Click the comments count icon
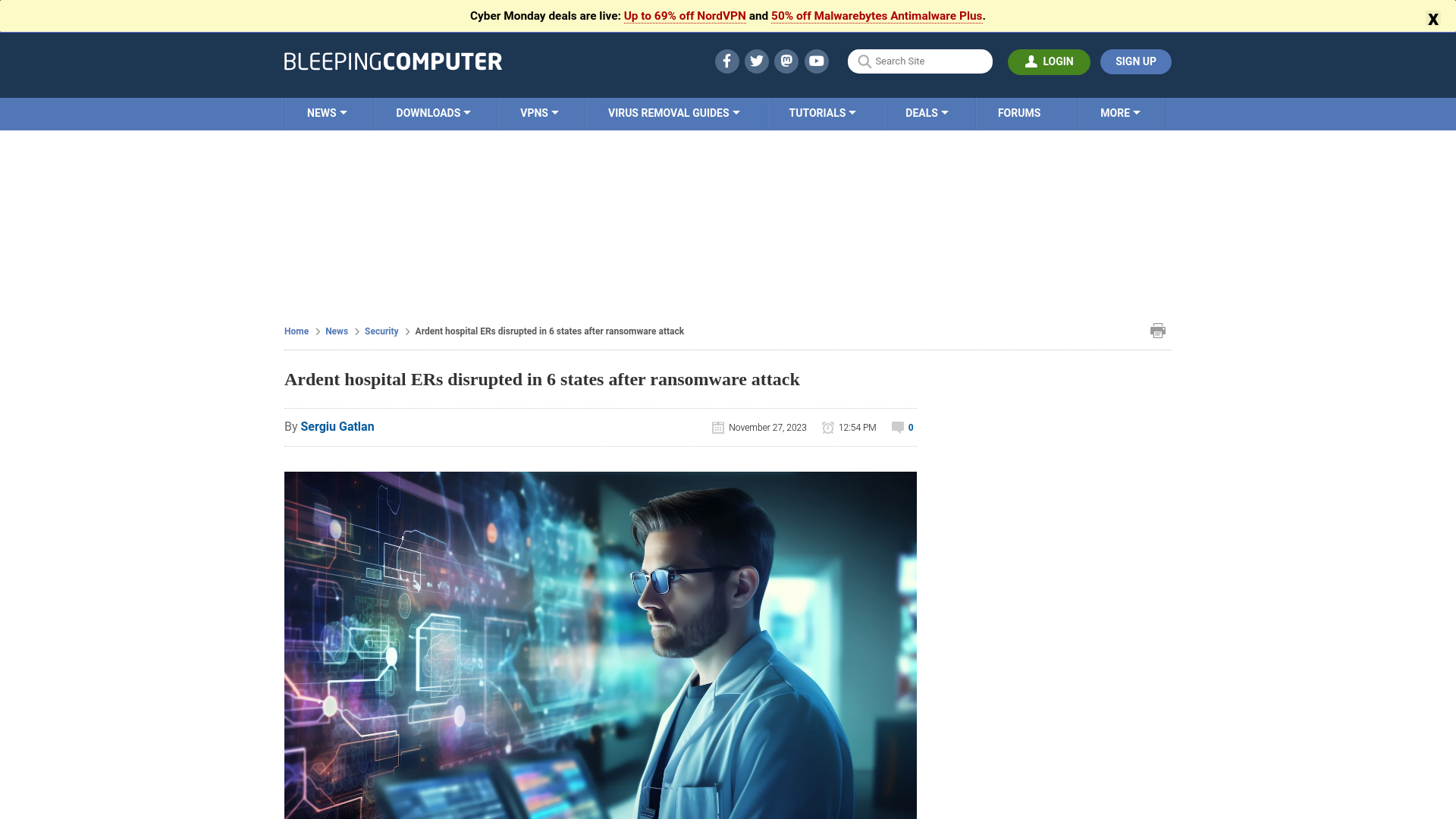The width and height of the screenshot is (1456, 819). tap(898, 427)
